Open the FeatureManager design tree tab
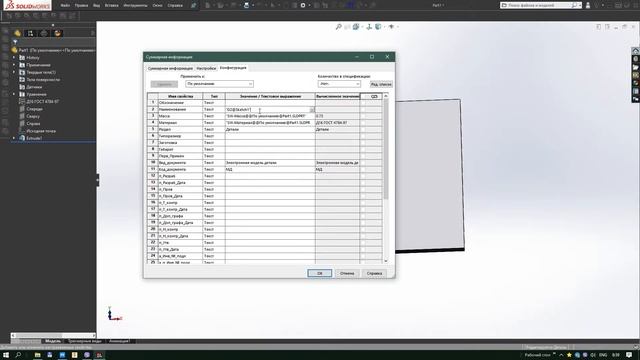 coord(18,33)
